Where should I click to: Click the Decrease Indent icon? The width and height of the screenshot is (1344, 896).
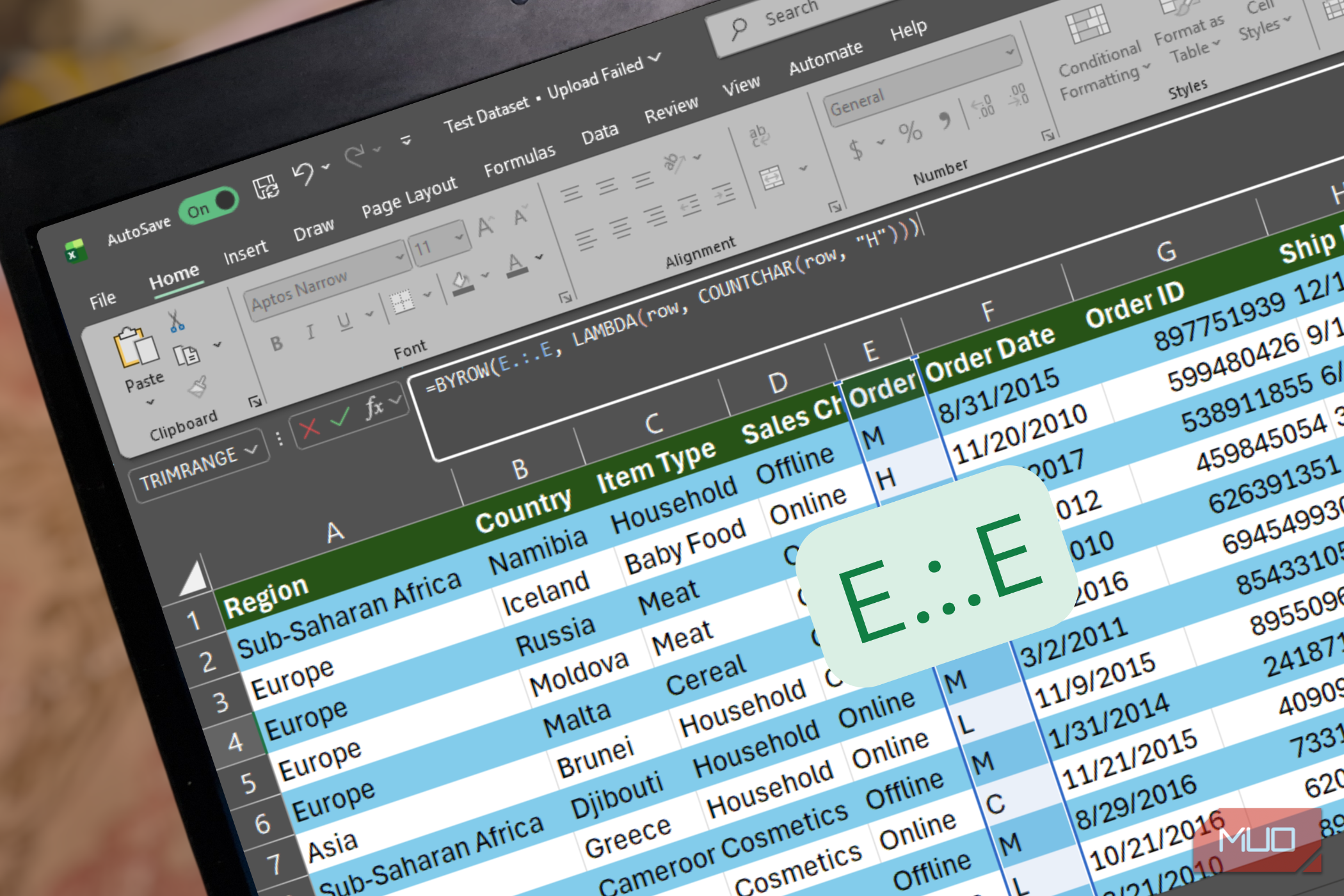pyautogui.click(x=689, y=205)
